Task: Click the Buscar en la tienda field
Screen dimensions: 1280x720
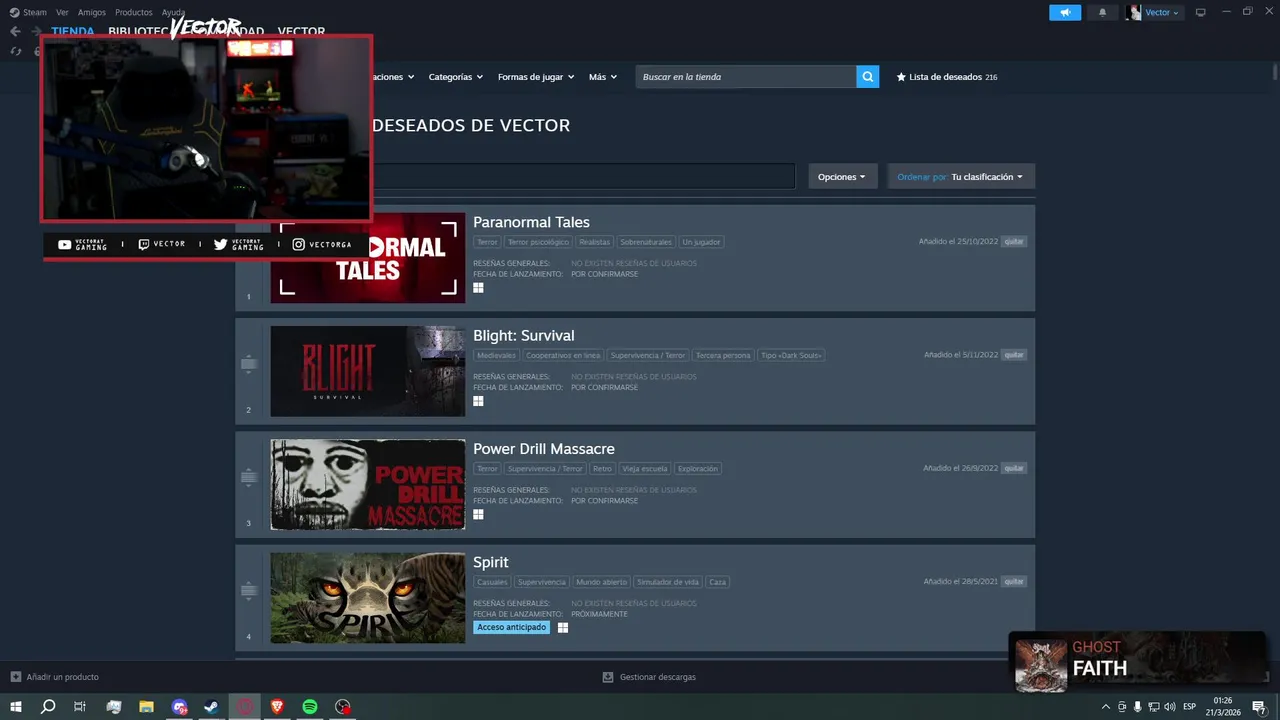Action: [746, 77]
